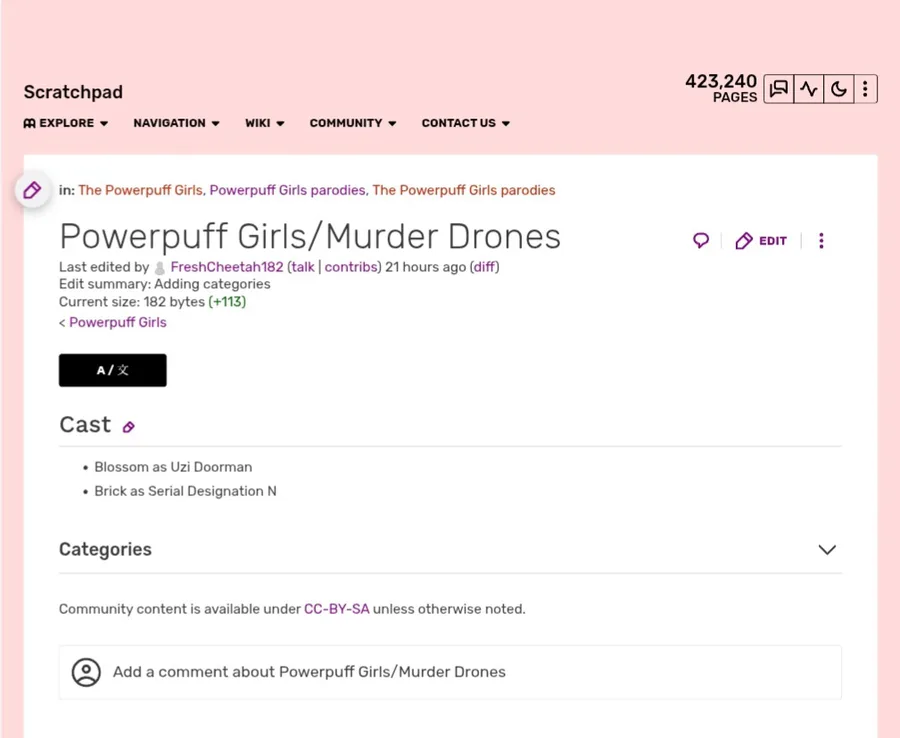Screen dimensions: 900x738
Task: Open the FreshCheetah182 user link
Action: [227, 267]
